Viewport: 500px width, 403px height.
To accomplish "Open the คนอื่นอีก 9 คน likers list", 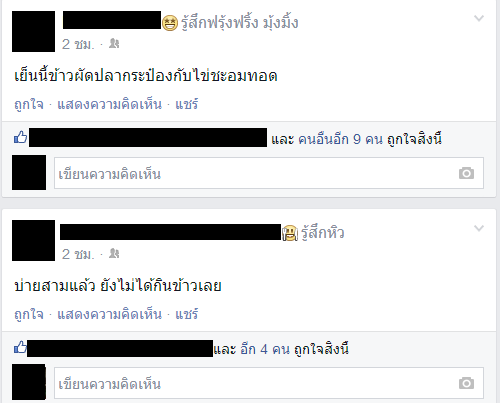I will 340,139.
